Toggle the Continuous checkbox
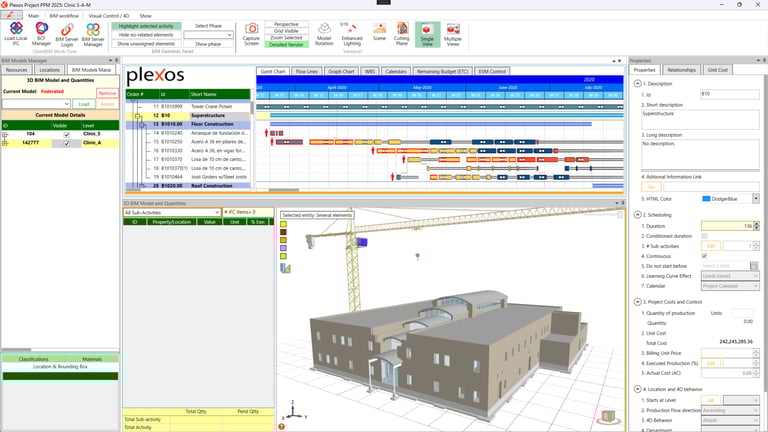 [704, 256]
